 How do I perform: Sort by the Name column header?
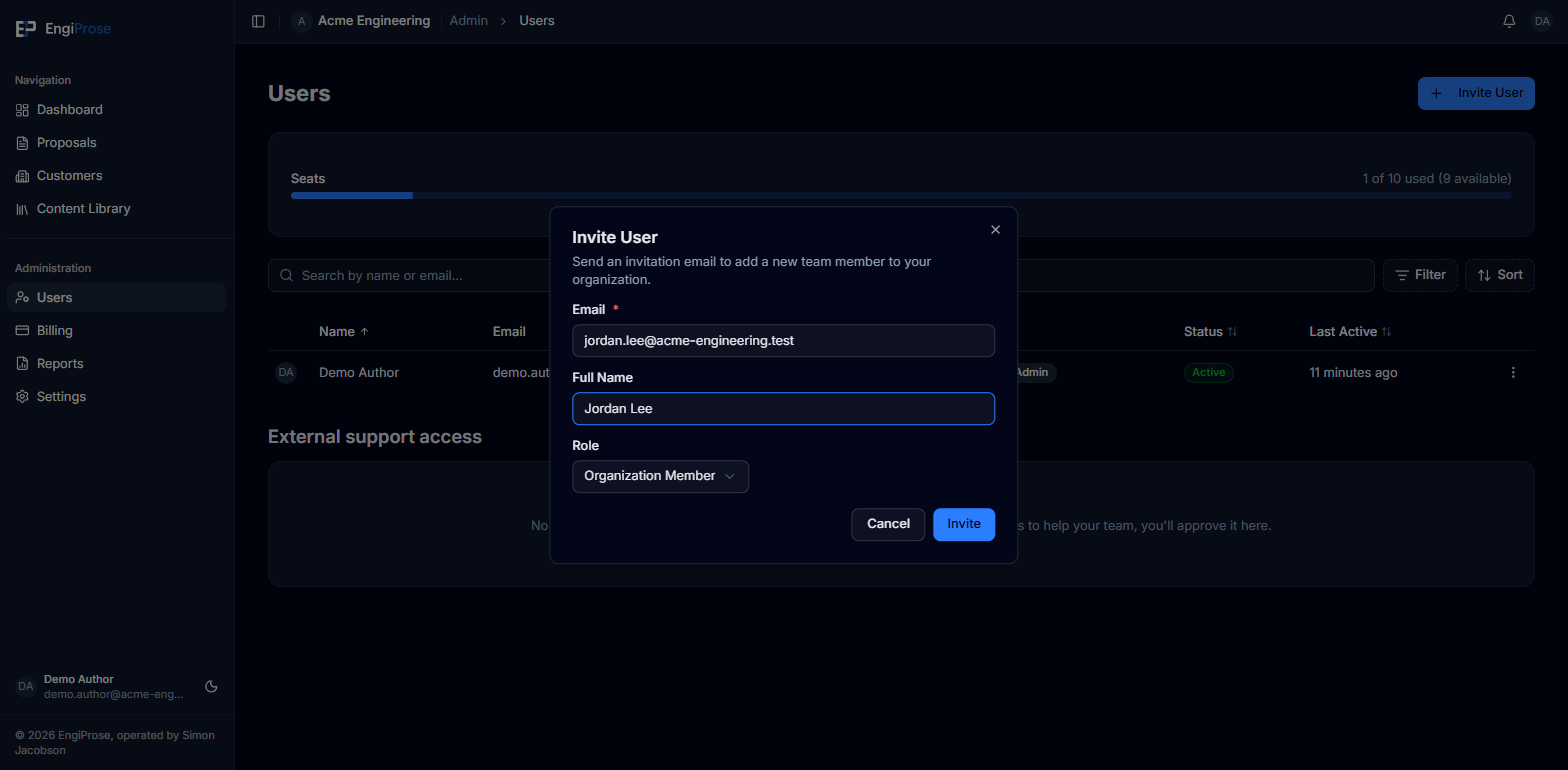tap(344, 332)
